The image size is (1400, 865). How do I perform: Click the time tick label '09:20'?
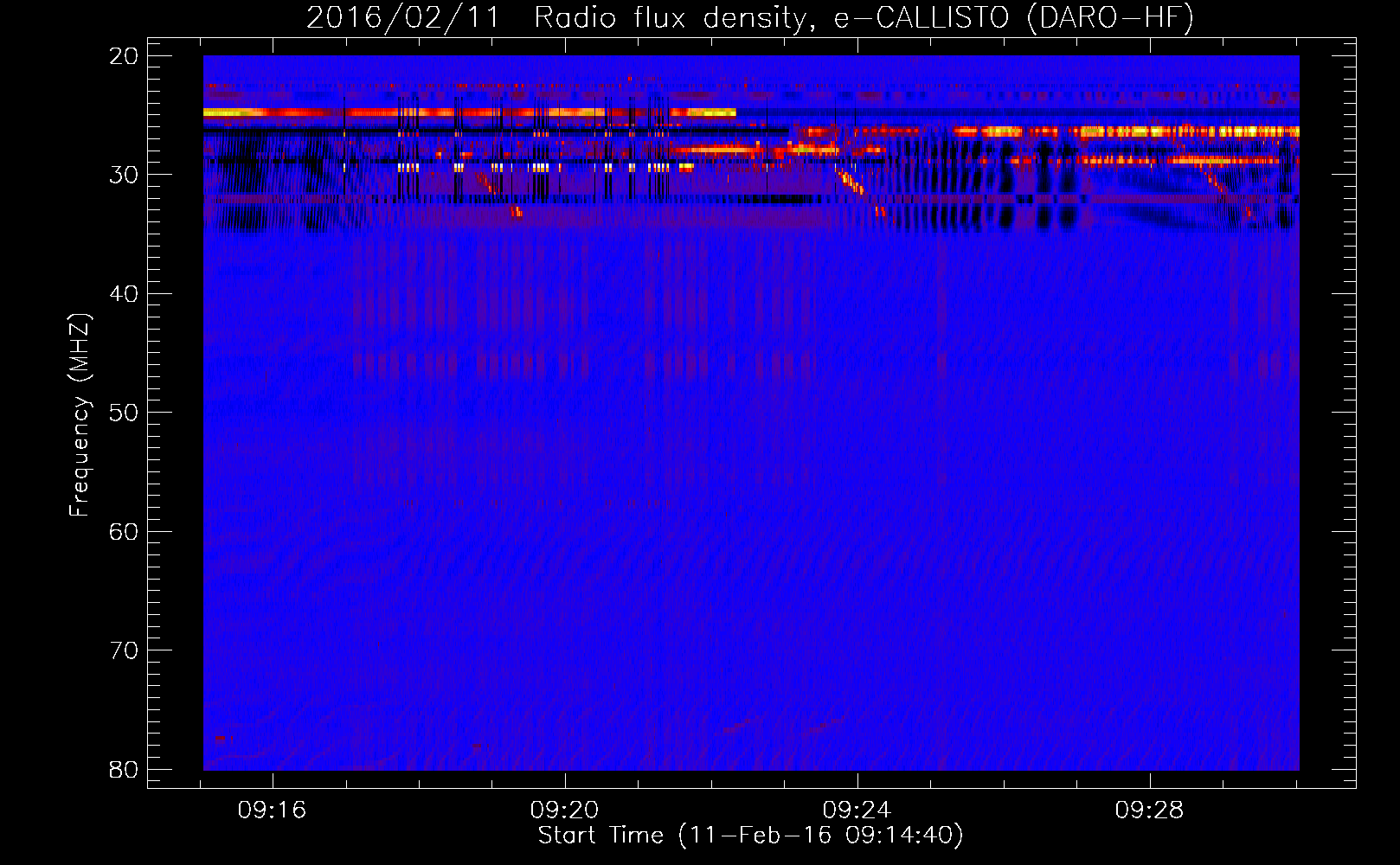(564, 811)
